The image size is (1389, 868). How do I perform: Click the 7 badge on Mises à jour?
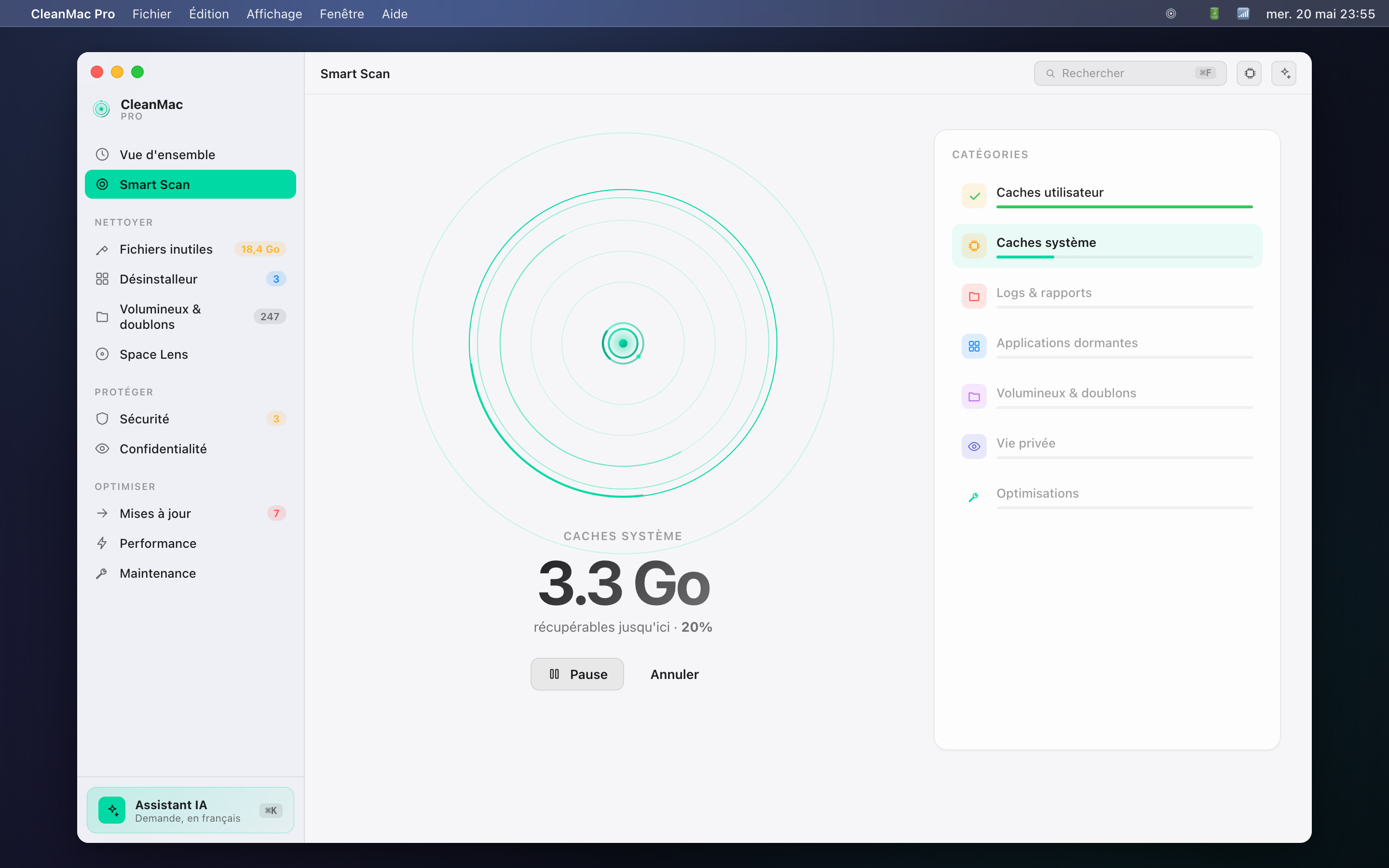click(276, 513)
